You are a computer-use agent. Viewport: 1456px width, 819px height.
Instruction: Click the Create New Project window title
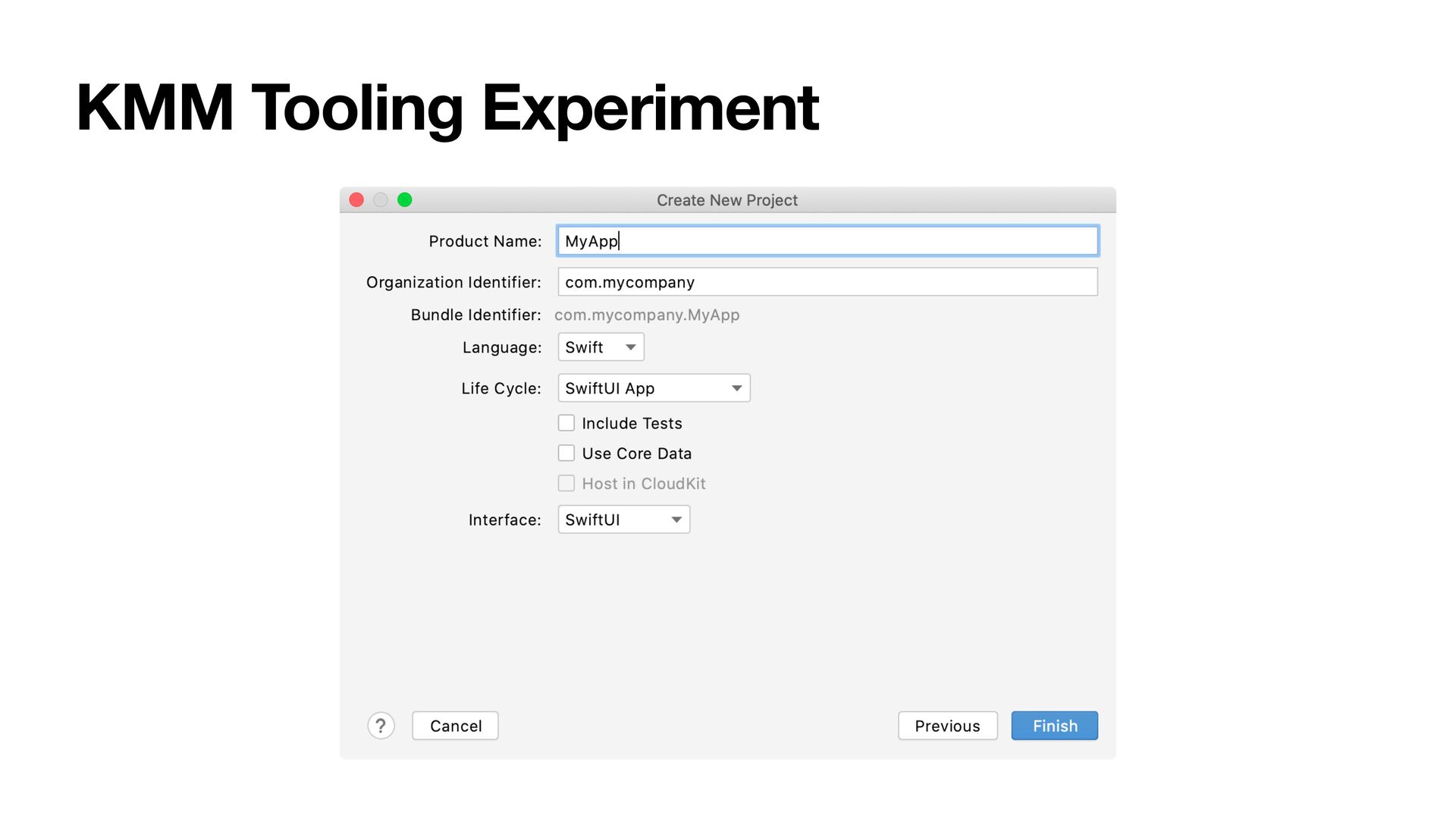(x=727, y=200)
